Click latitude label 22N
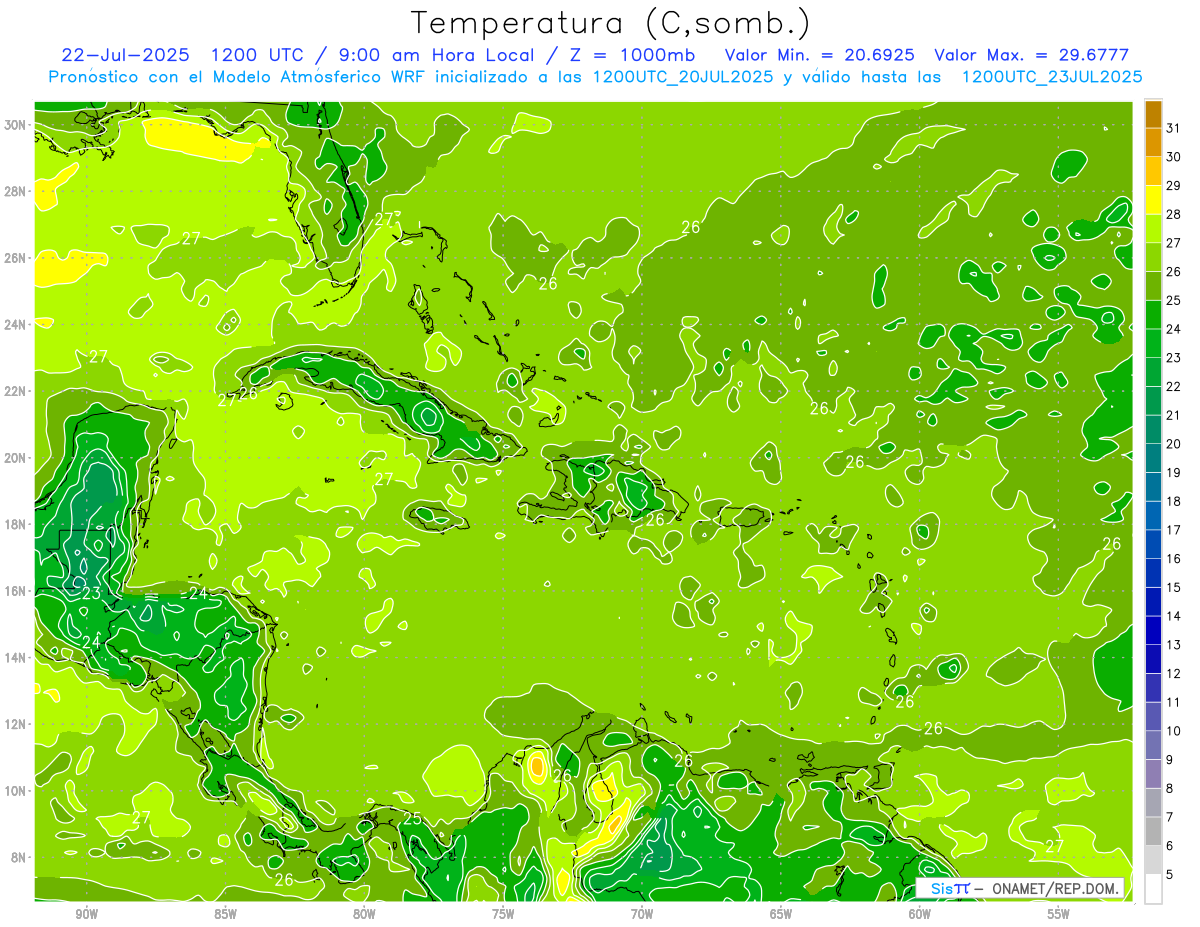The height and width of the screenshot is (927, 1200). (15, 391)
